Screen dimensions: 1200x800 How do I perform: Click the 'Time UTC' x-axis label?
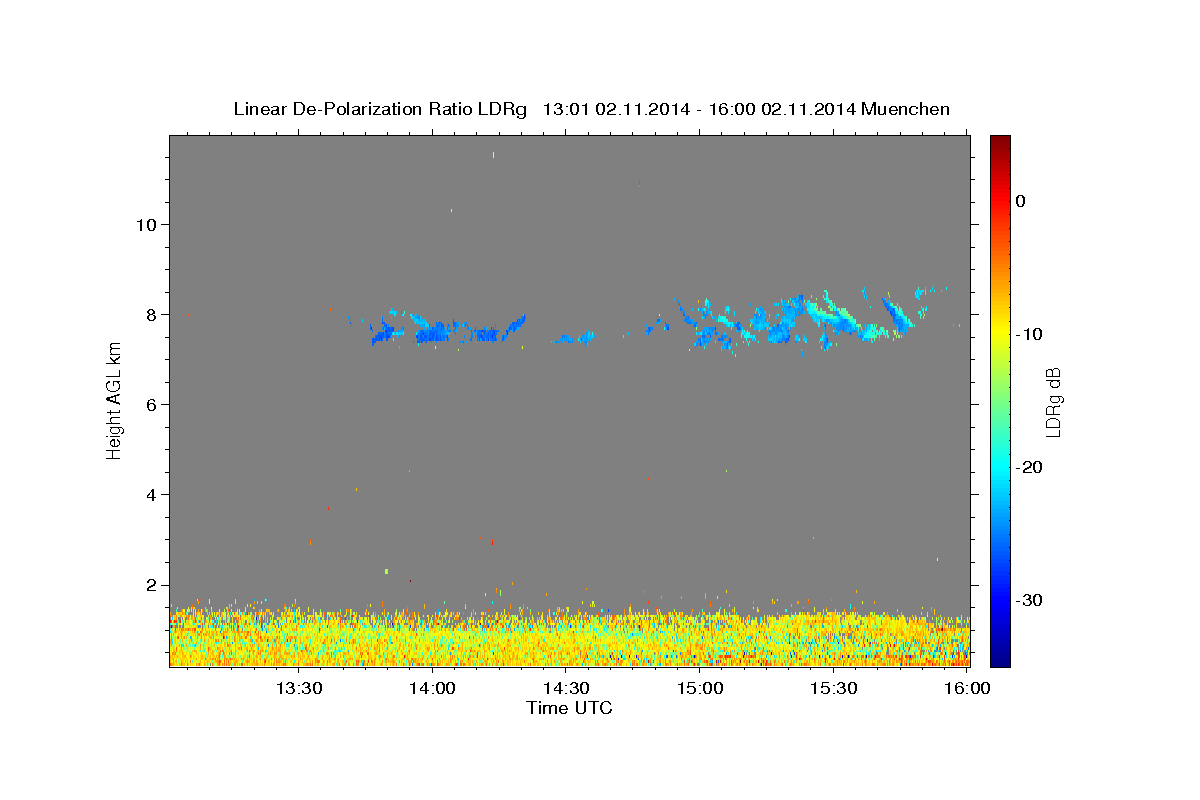pos(569,708)
